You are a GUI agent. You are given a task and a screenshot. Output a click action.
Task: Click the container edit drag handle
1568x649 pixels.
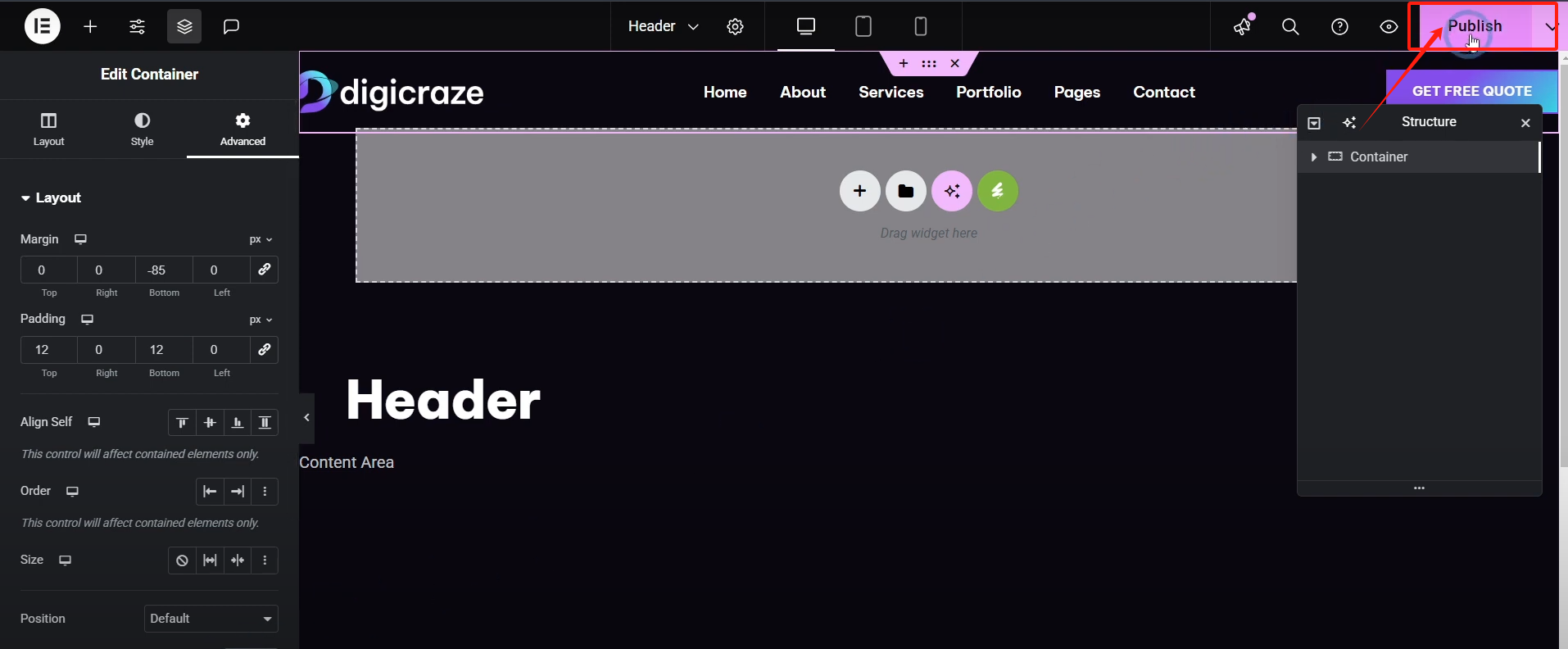click(x=929, y=63)
